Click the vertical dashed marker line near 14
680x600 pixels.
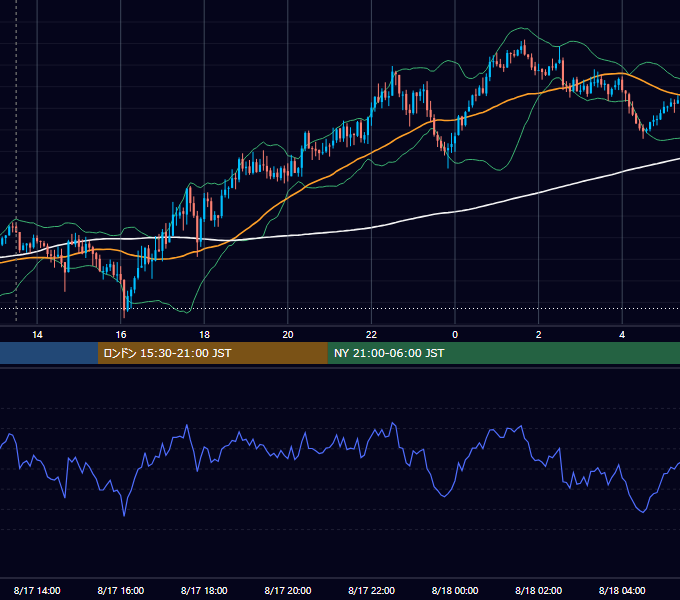pos(16,160)
